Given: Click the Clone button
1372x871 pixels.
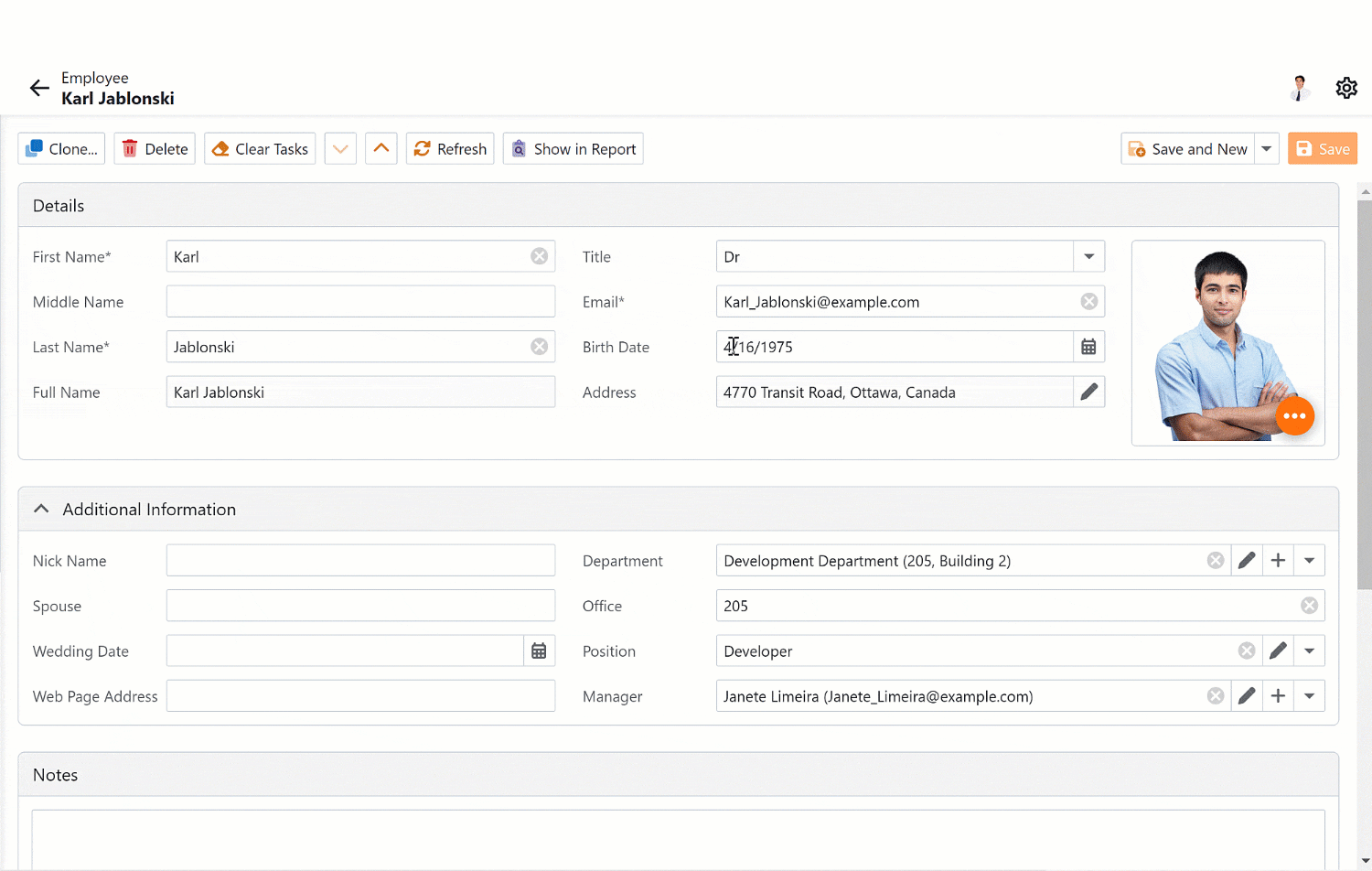Looking at the screenshot, I should [x=61, y=148].
